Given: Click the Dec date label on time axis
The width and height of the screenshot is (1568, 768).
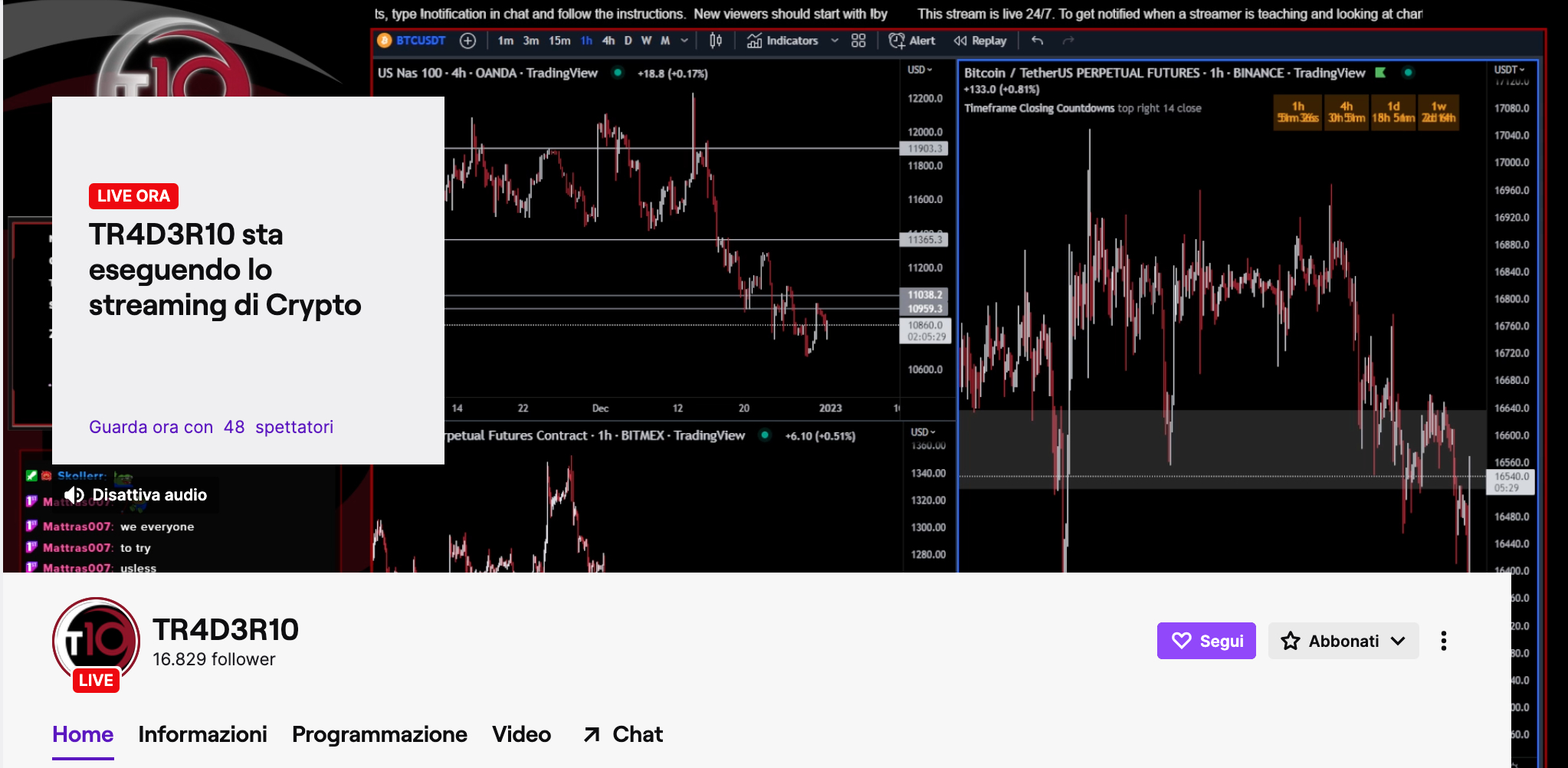Looking at the screenshot, I should pos(600,409).
